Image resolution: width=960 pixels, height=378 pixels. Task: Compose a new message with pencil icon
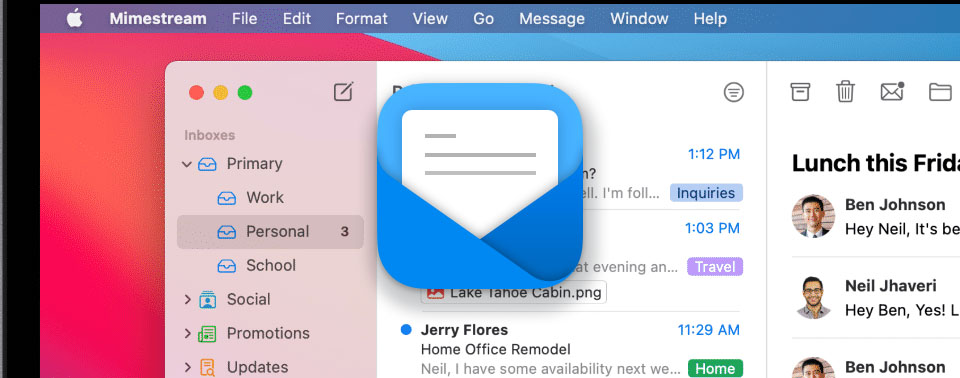click(x=343, y=92)
